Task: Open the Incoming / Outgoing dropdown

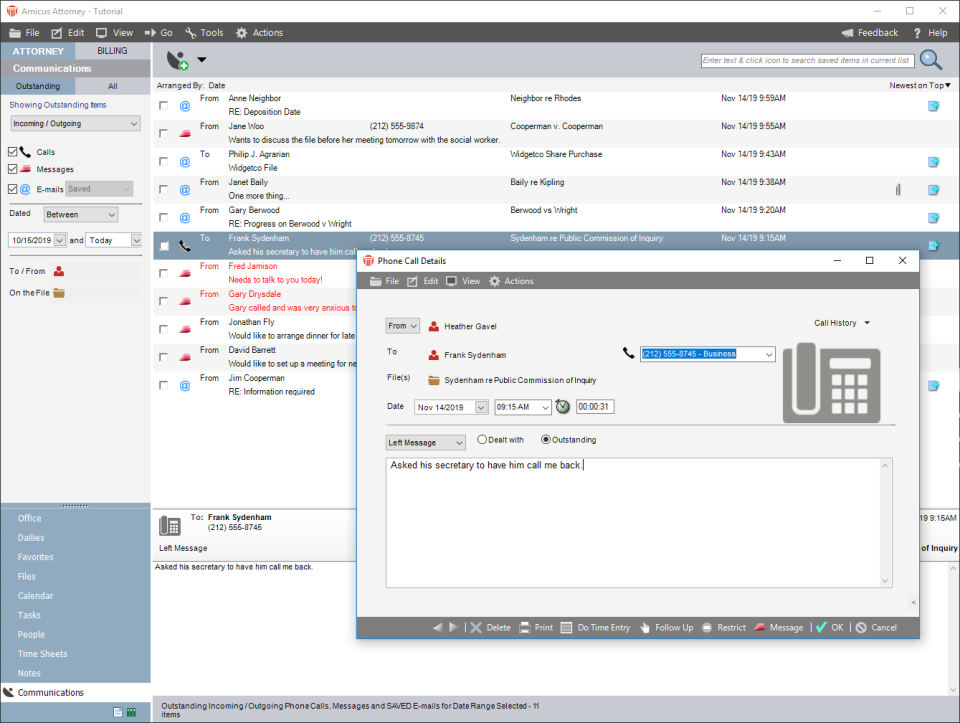Action: pos(75,124)
